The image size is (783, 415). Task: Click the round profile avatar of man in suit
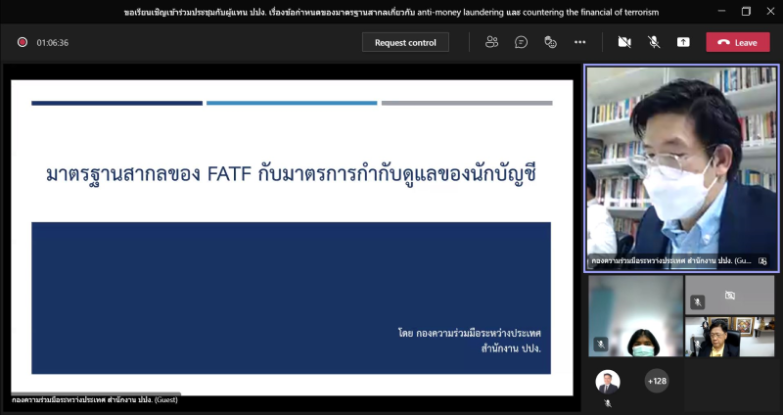point(607,381)
